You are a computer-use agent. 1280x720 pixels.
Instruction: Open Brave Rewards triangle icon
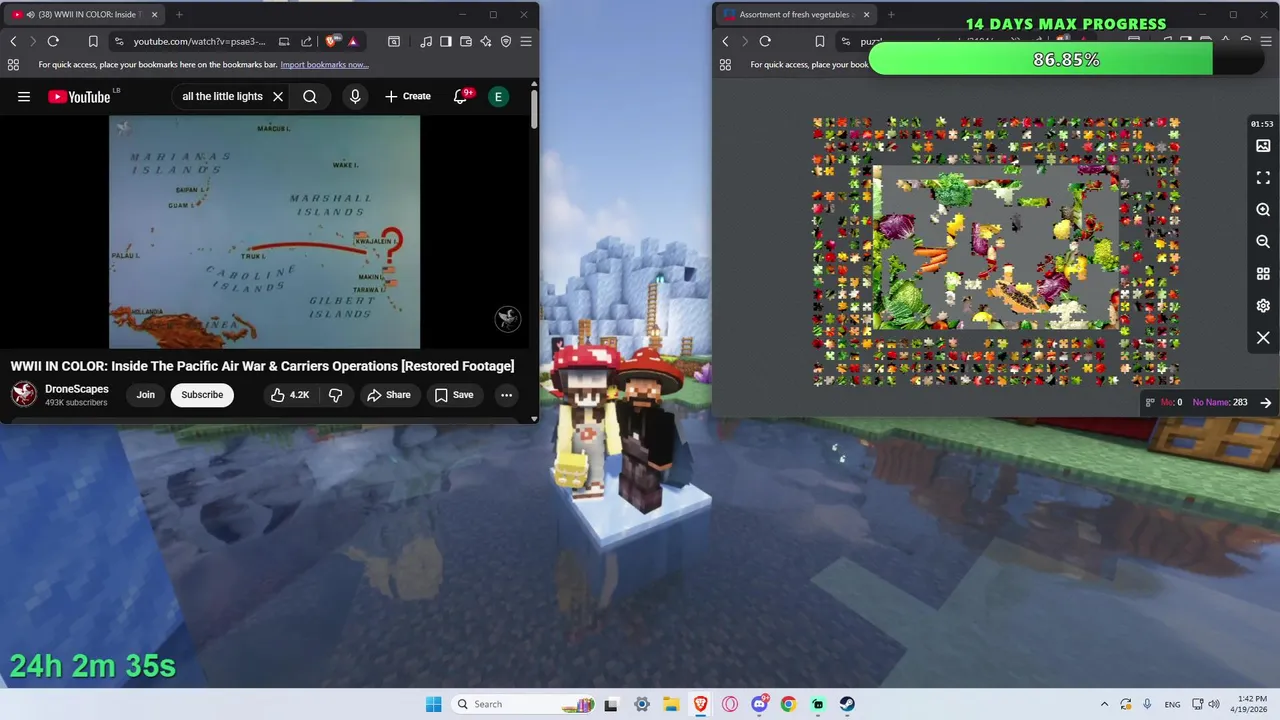click(353, 41)
